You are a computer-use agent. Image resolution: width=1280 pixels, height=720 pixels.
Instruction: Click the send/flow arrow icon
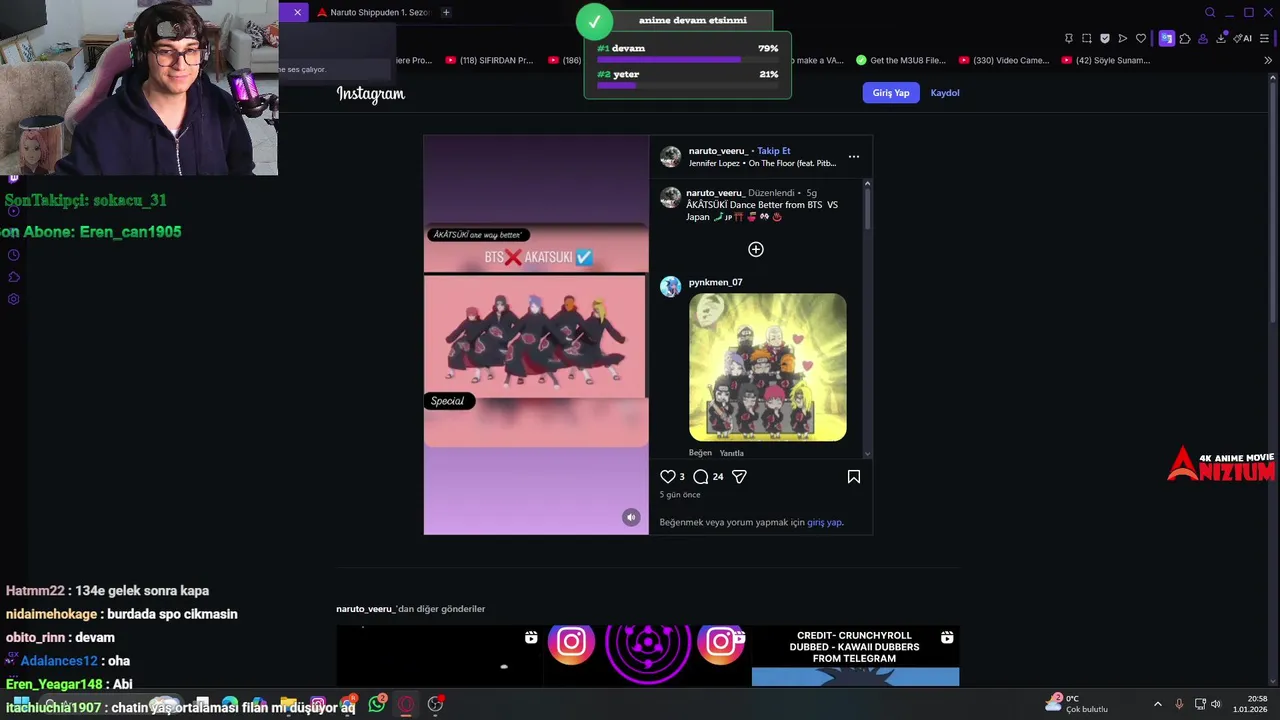[1123, 39]
